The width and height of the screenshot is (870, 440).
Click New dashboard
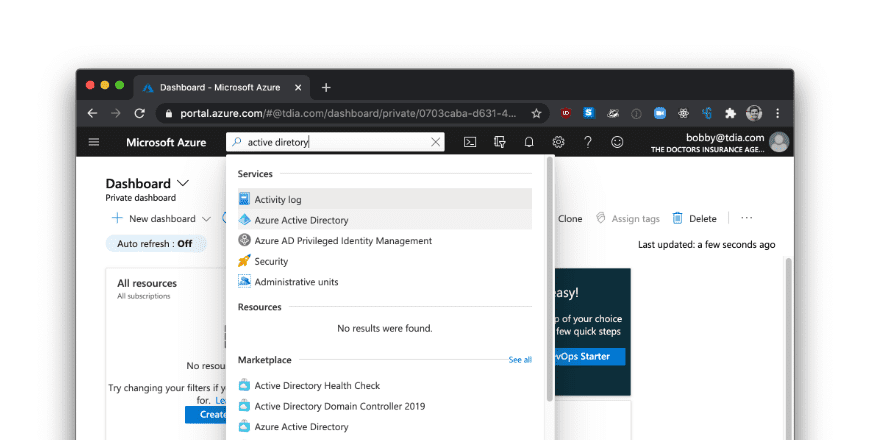pyautogui.click(x=154, y=219)
